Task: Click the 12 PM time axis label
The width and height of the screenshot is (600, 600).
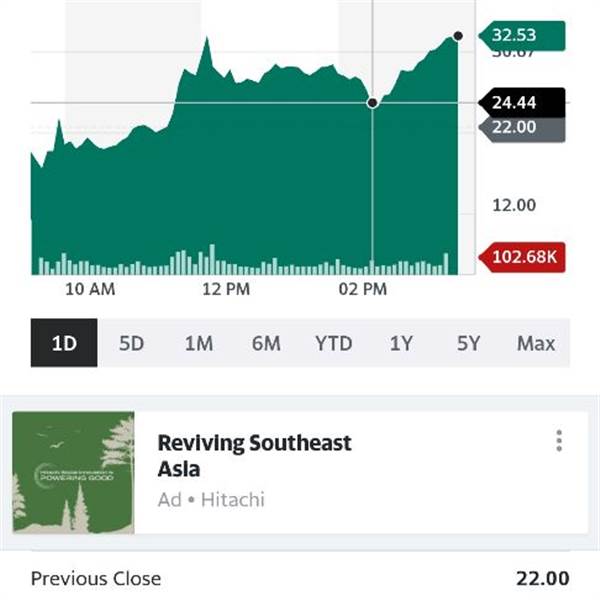Action: point(225,290)
